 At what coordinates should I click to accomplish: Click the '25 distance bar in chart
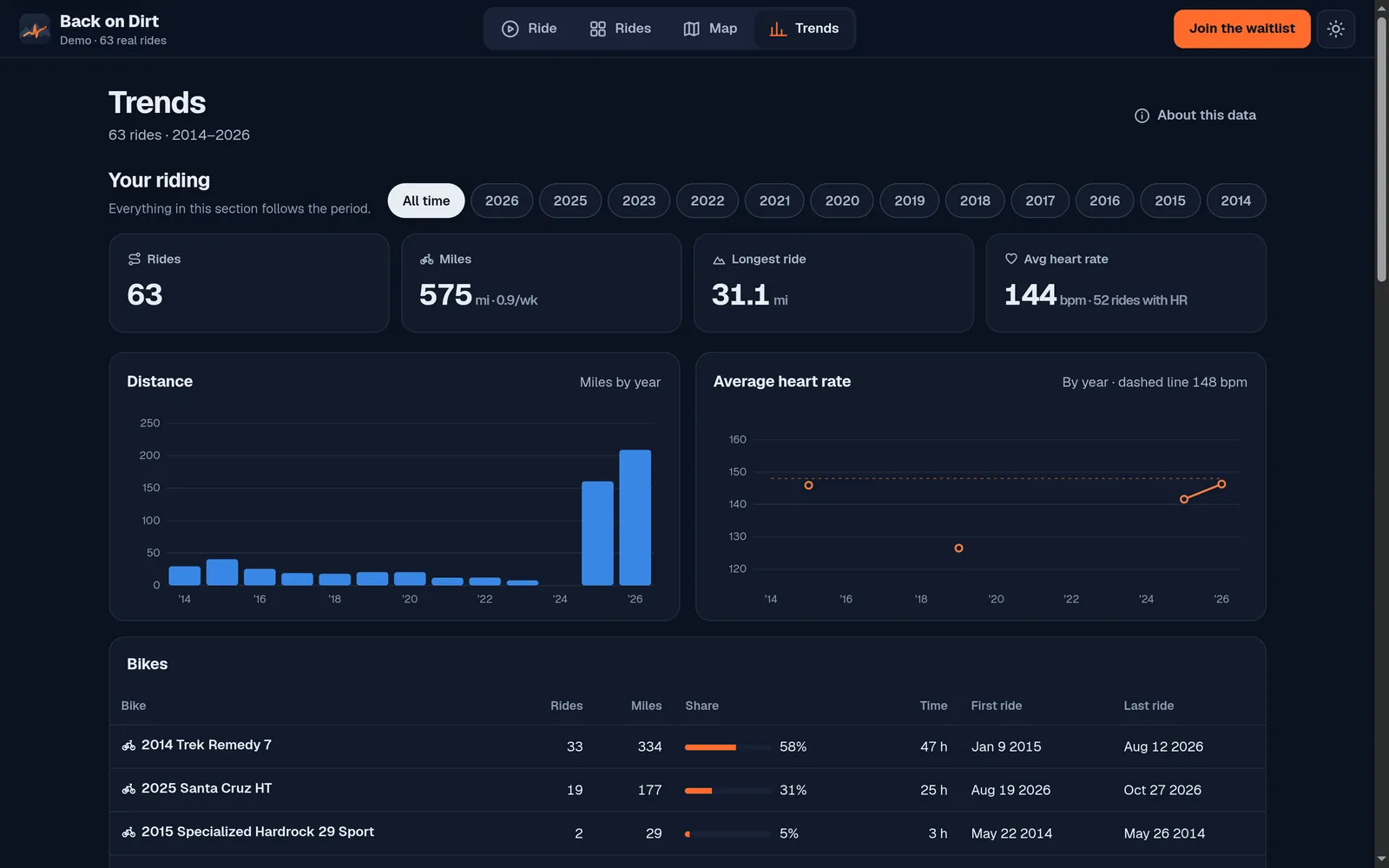click(597, 533)
